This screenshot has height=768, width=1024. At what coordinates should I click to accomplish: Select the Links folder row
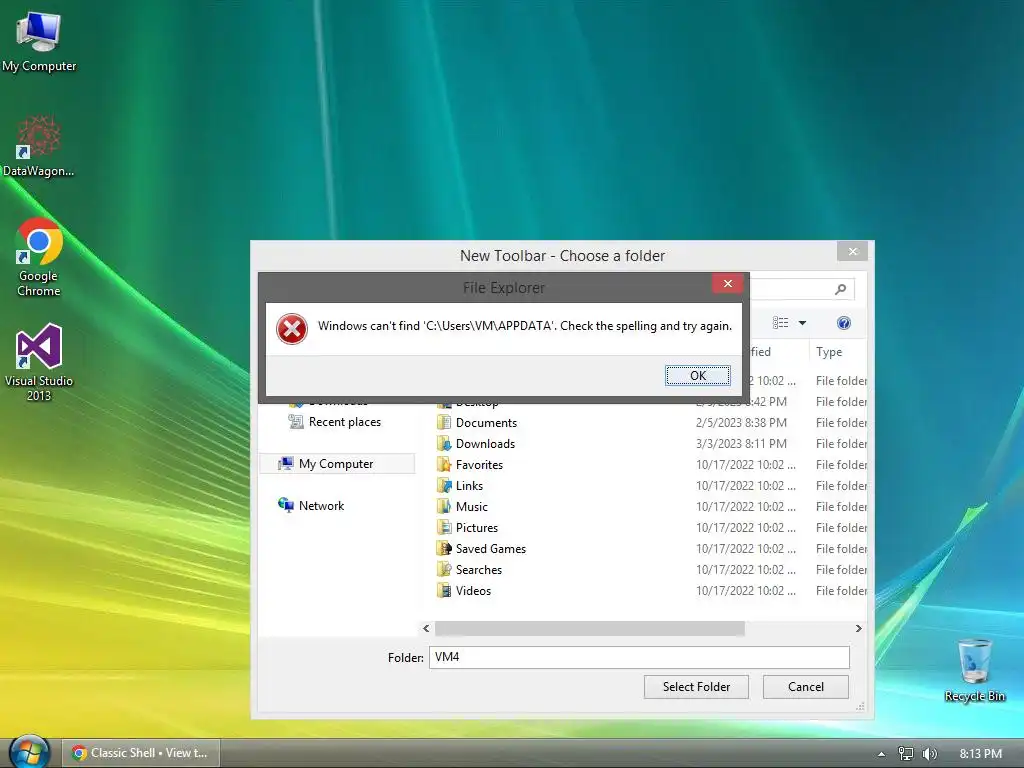[x=651, y=485]
